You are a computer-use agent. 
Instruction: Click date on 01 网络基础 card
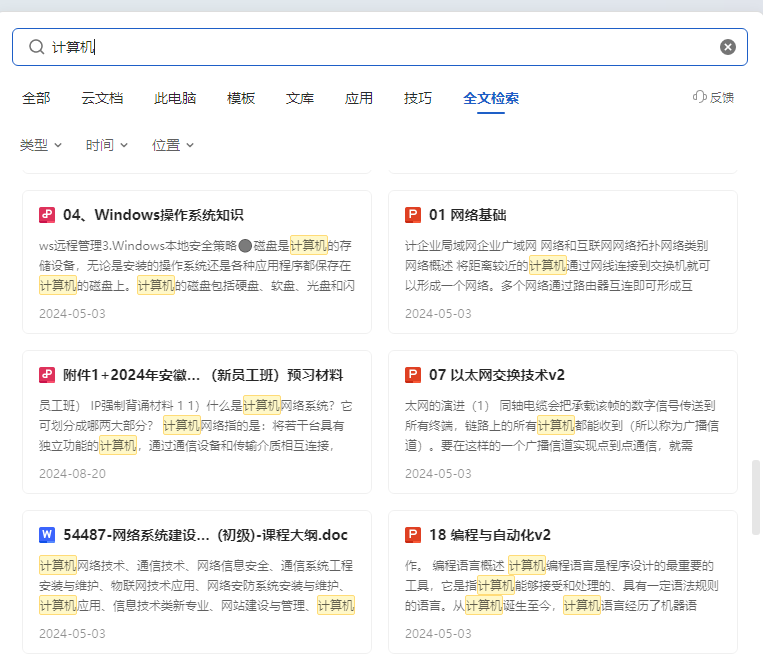coord(438,313)
